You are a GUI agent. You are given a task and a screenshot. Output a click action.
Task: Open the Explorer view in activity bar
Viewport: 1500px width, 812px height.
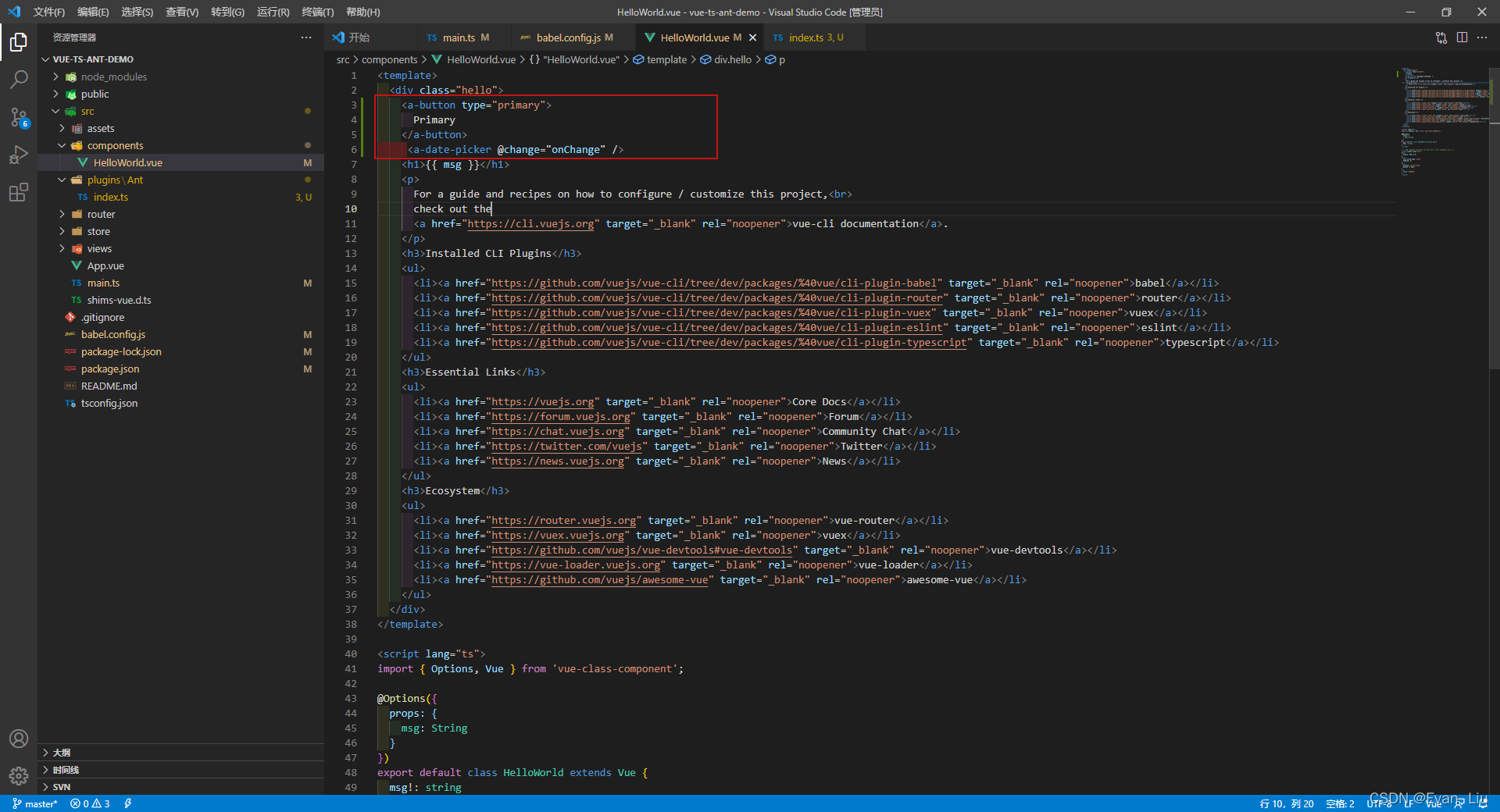pyautogui.click(x=19, y=42)
